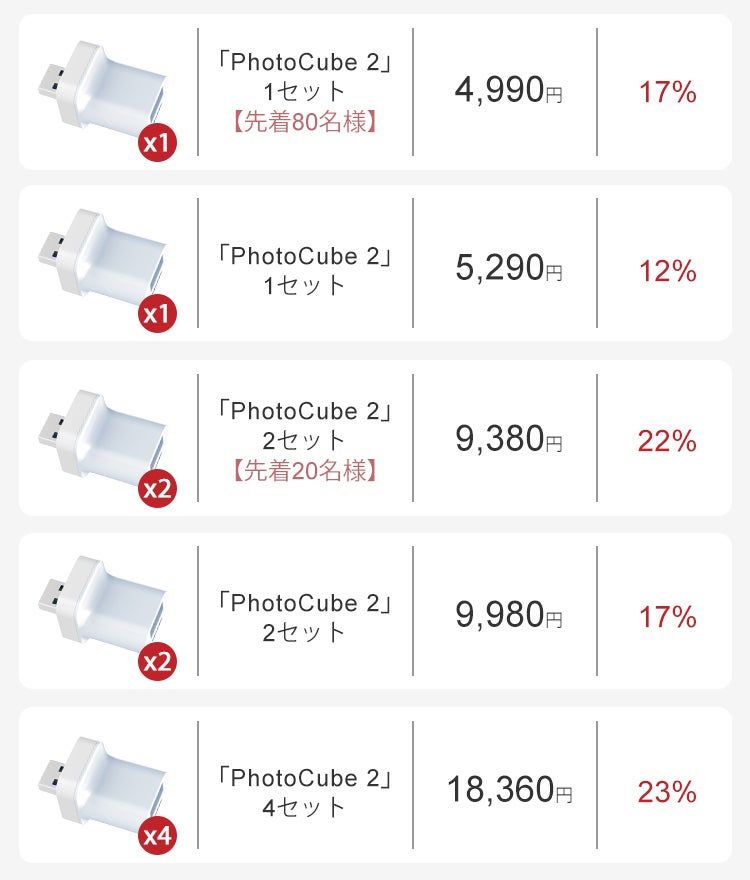
Task: Click the x2 badge in the 9,380円 row
Action: [158, 490]
